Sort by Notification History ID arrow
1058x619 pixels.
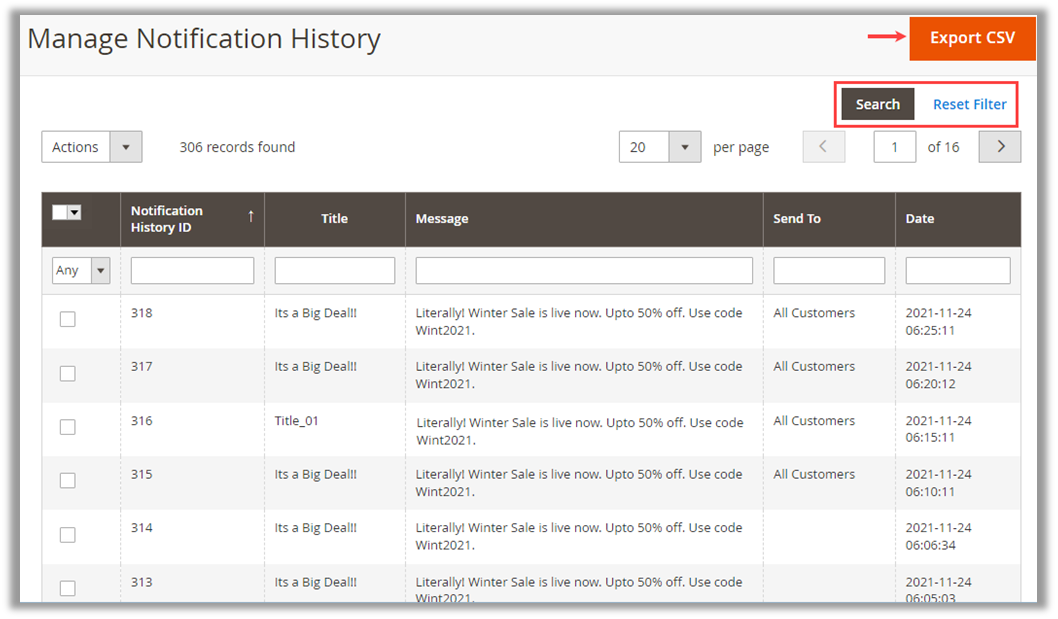250,216
